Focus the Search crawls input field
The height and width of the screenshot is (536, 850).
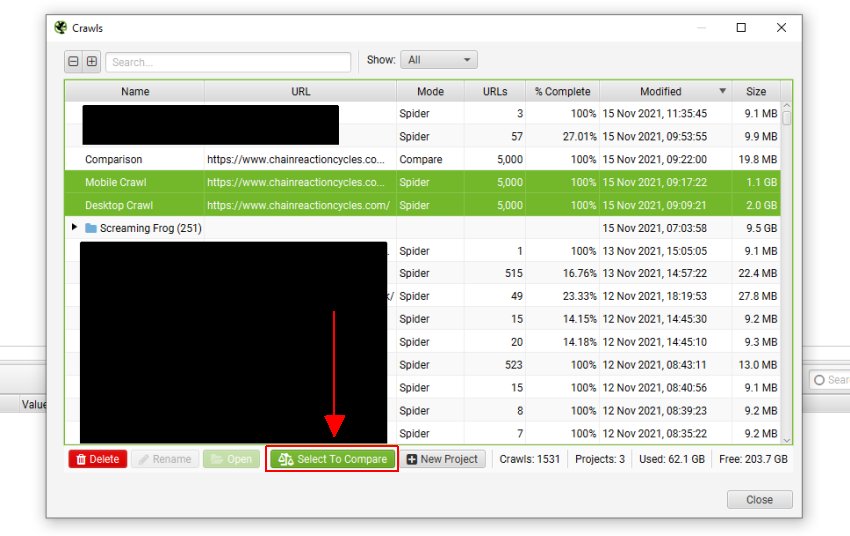(228, 62)
